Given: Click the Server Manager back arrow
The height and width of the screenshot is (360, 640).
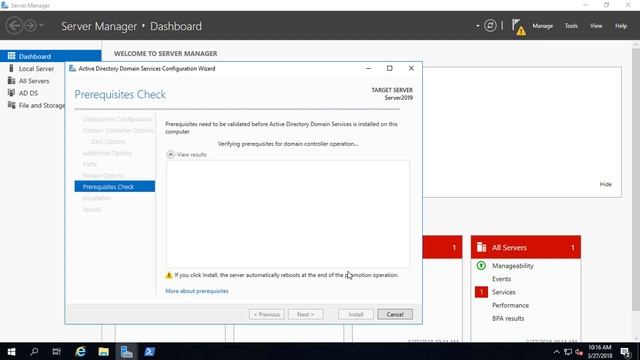Looking at the screenshot, I should tap(14, 26).
